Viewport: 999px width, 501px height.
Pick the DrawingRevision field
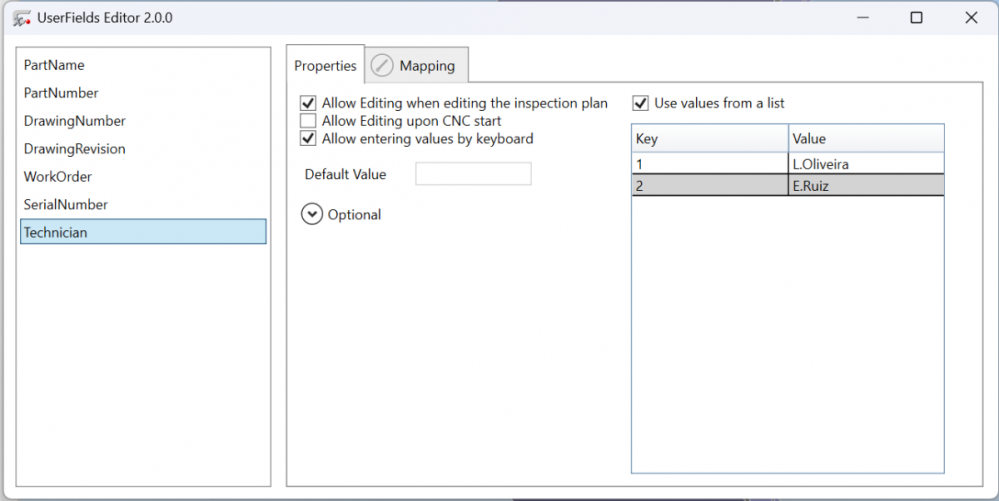143,149
